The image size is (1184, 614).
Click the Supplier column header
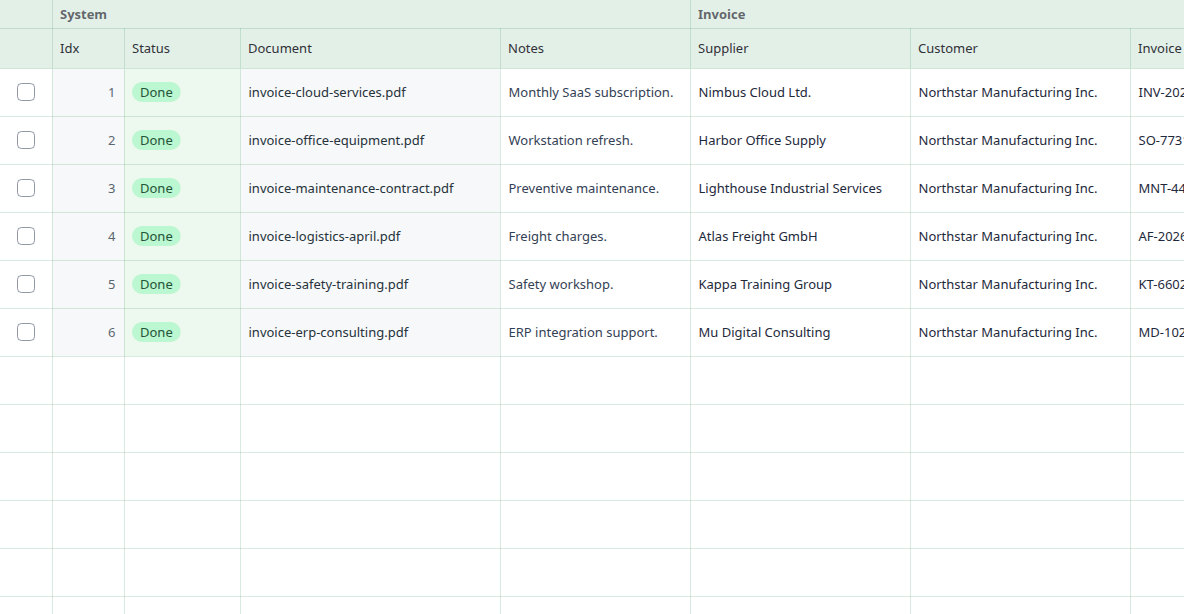(800, 48)
